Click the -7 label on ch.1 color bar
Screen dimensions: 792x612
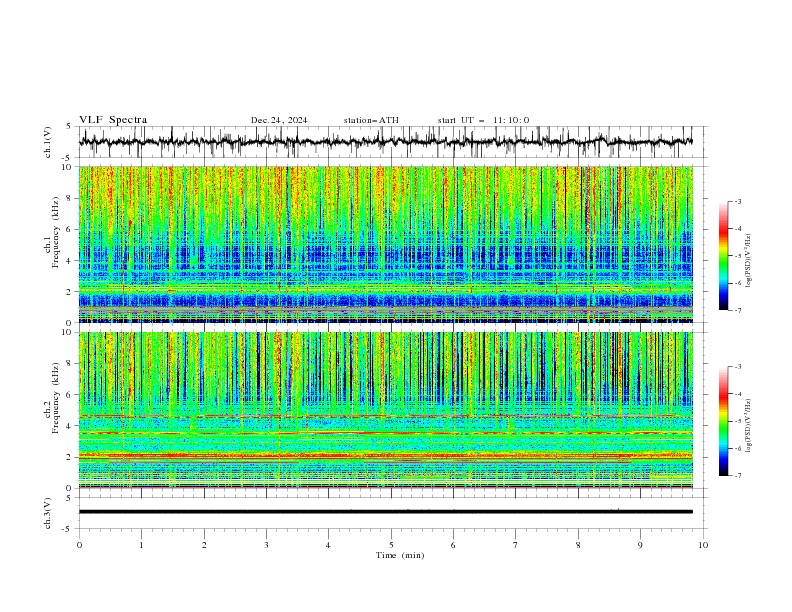tap(737, 310)
